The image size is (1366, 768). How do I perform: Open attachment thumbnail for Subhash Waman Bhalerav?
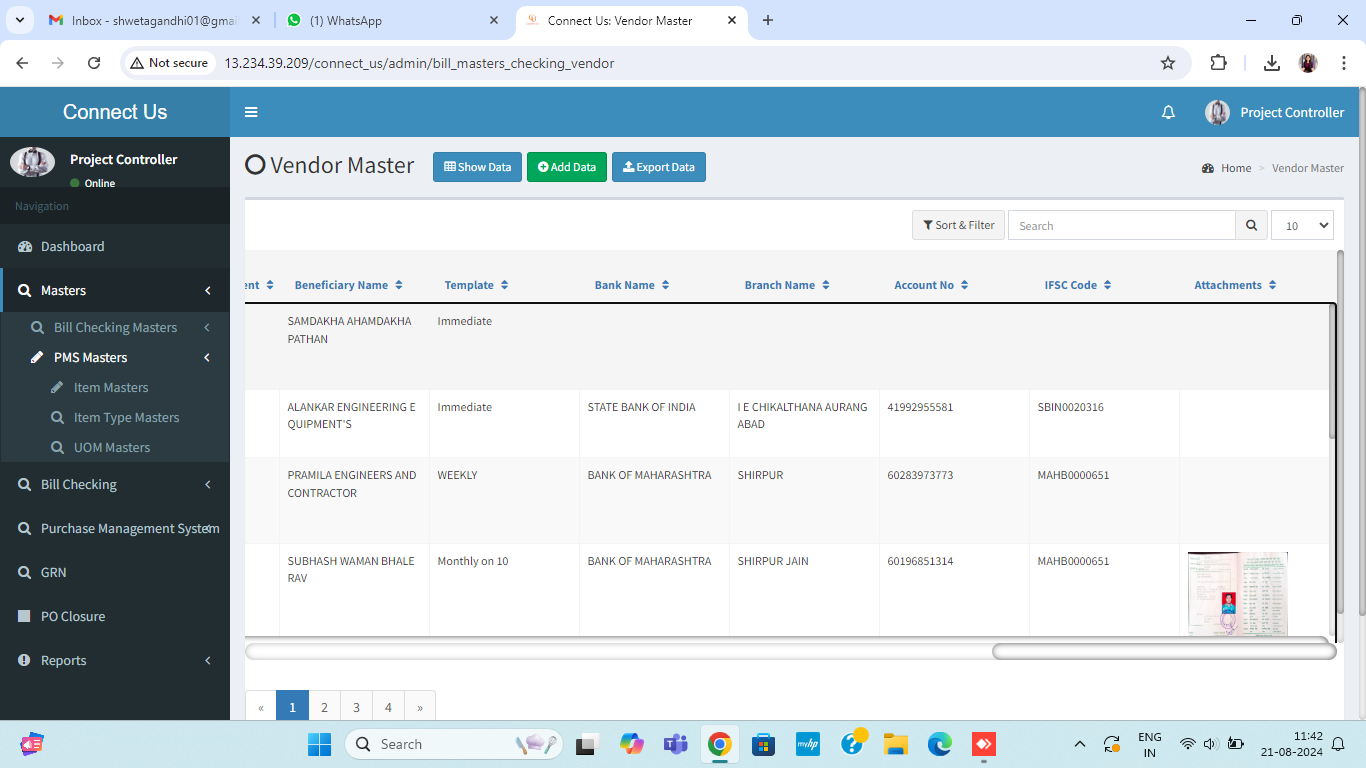click(x=1238, y=593)
